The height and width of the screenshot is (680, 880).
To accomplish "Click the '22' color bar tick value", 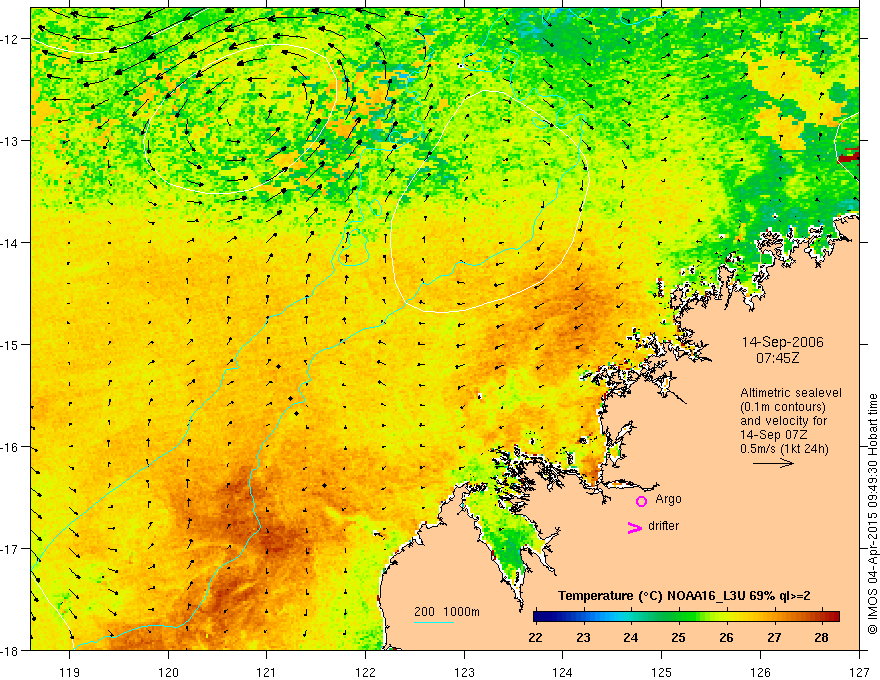I will coord(535,637).
